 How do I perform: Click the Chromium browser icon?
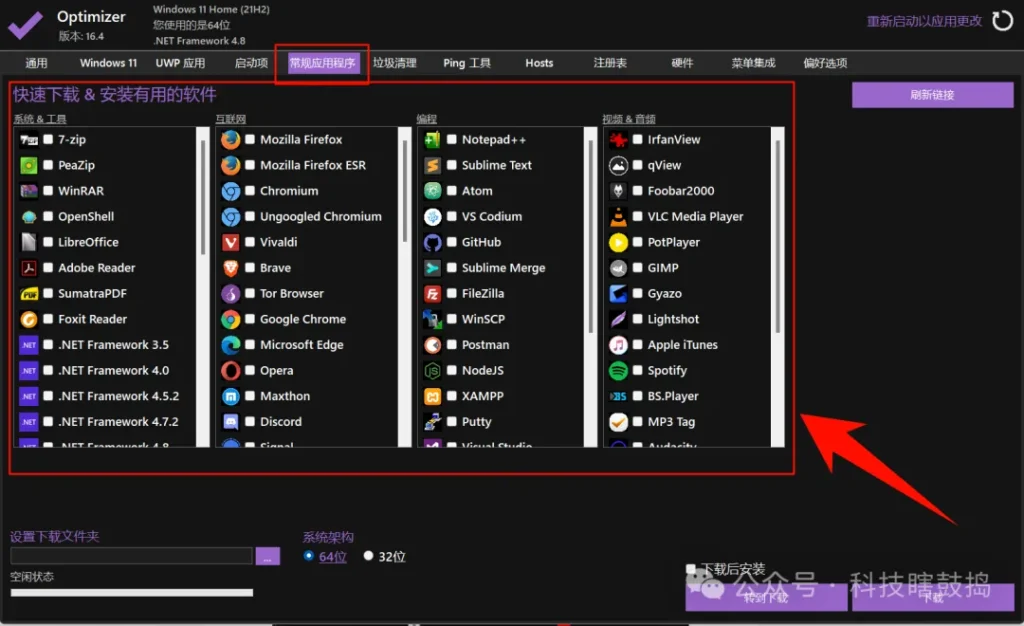(231, 191)
